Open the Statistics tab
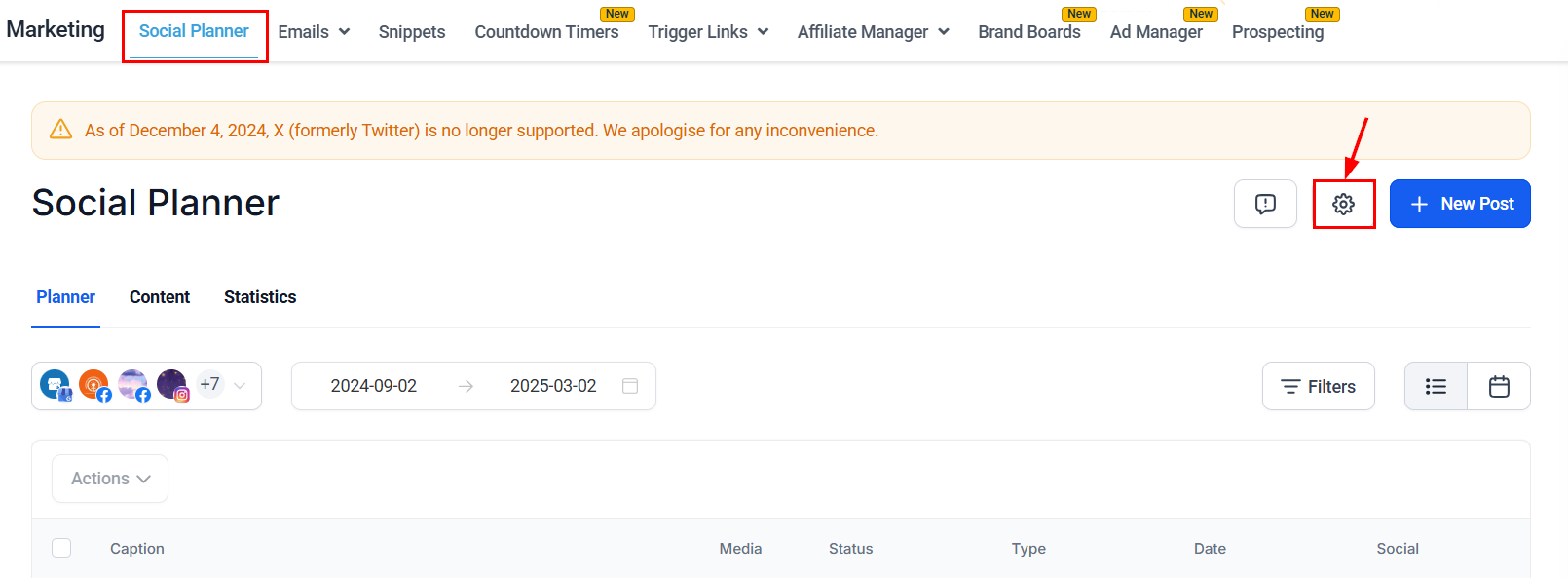This screenshot has width=1568, height=578. 260,297
